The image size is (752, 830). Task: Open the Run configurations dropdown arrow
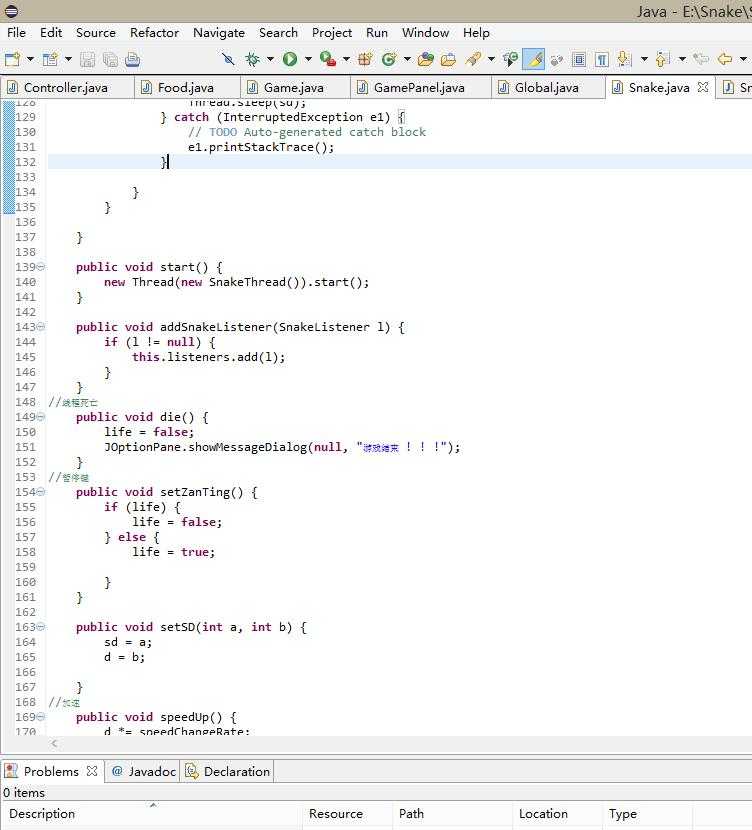click(308, 59)
